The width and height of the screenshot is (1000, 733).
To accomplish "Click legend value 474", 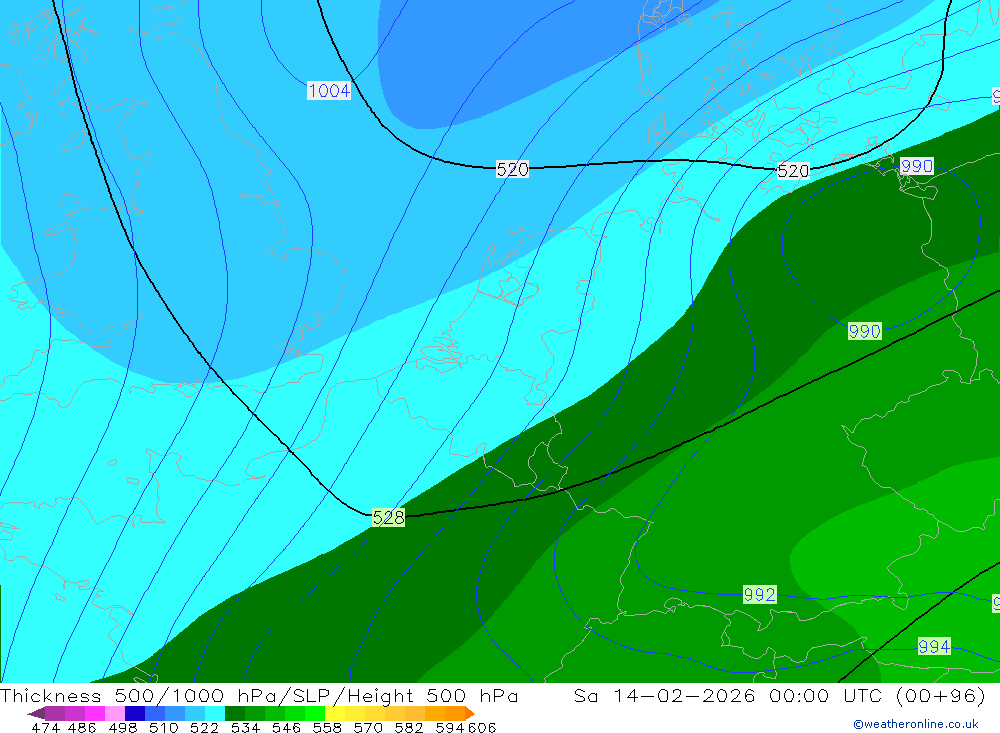I will pos(45,727).
